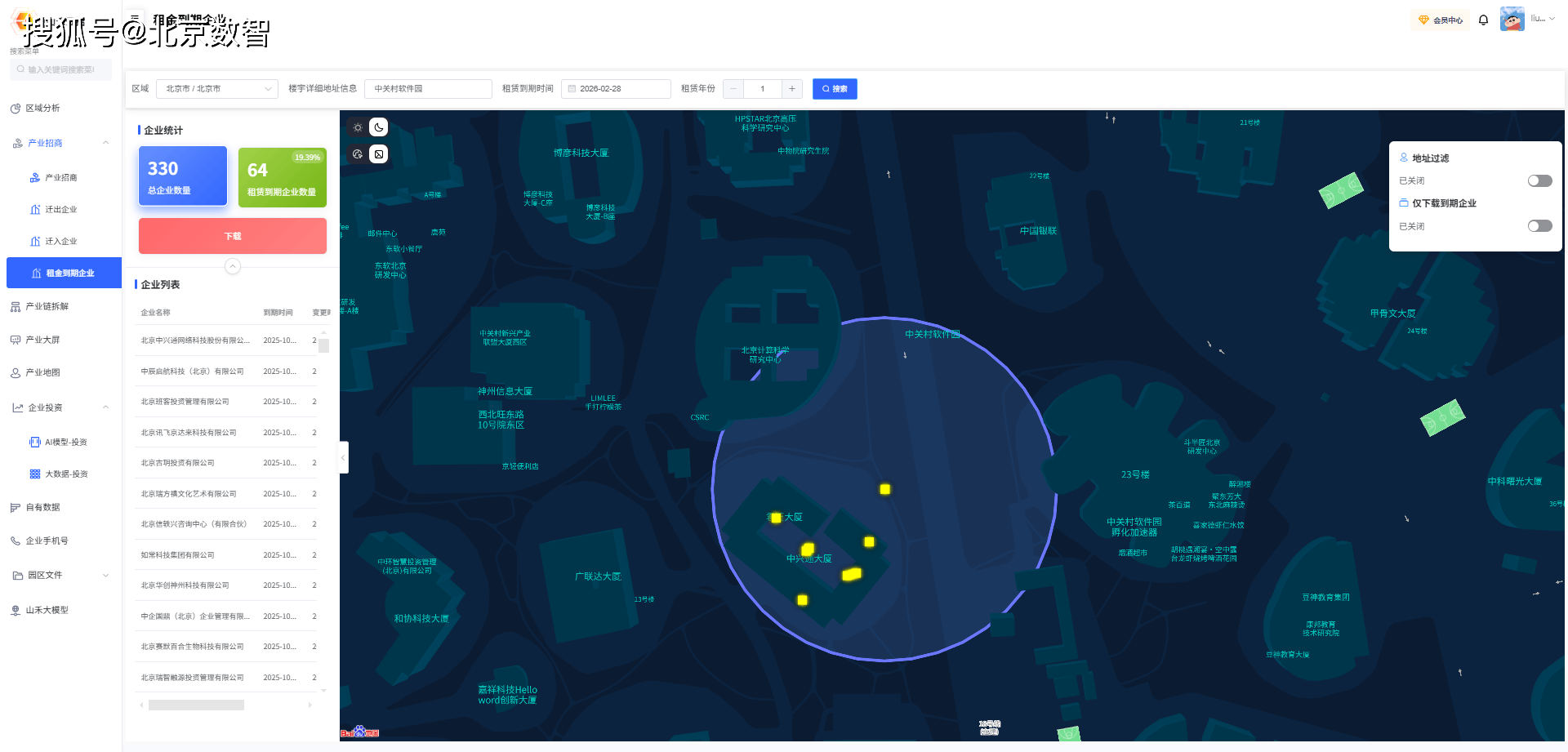Enable the 地址过滤 toggle
Viewport: 1568px width, 752px height.
point(1539,180)
